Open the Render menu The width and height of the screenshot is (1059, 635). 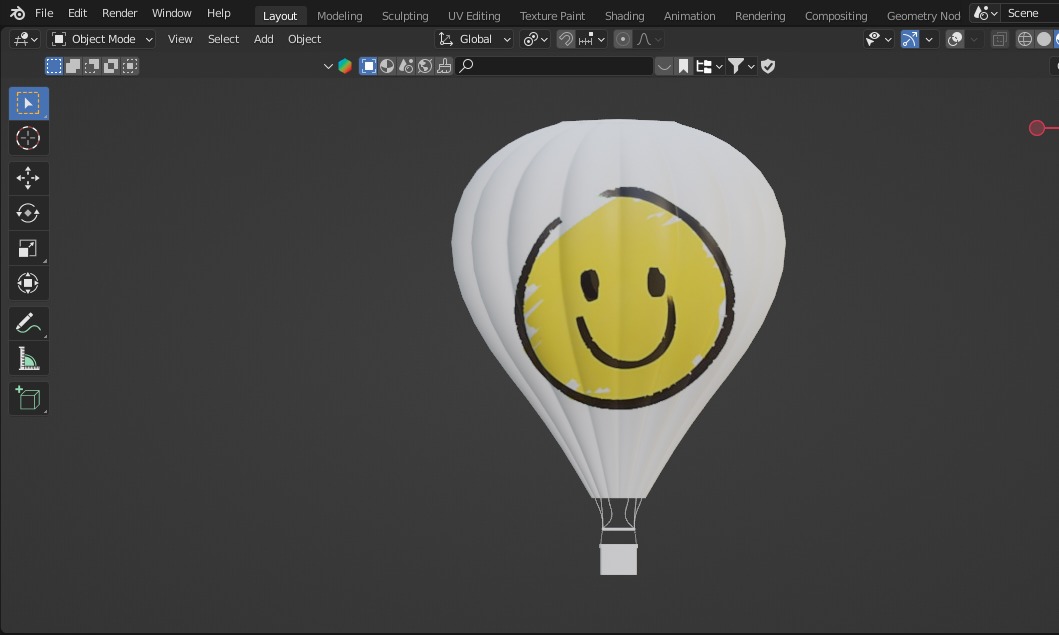(x=120, y=13)
